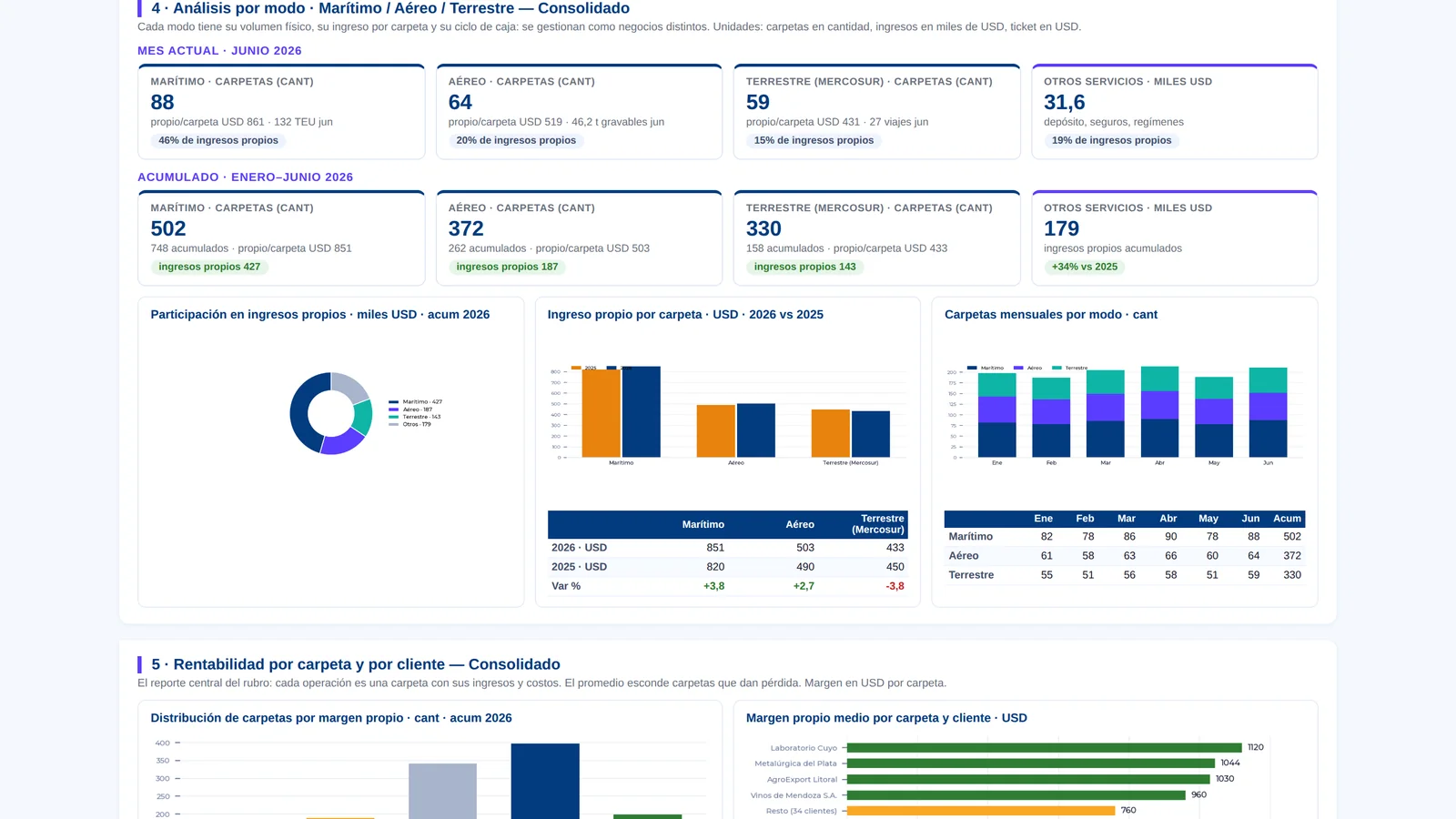1456x819 pixels.
Task: Click the 503 cell in the 2026 row
Action: coord(805,548)
